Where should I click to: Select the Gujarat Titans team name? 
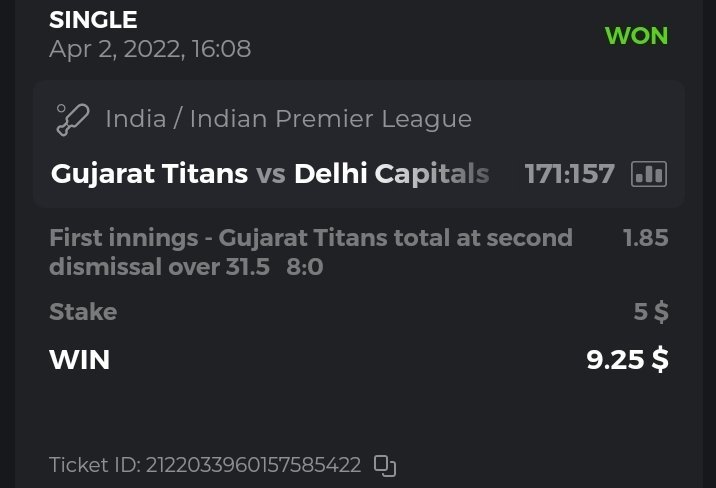[x=149, y=174]
